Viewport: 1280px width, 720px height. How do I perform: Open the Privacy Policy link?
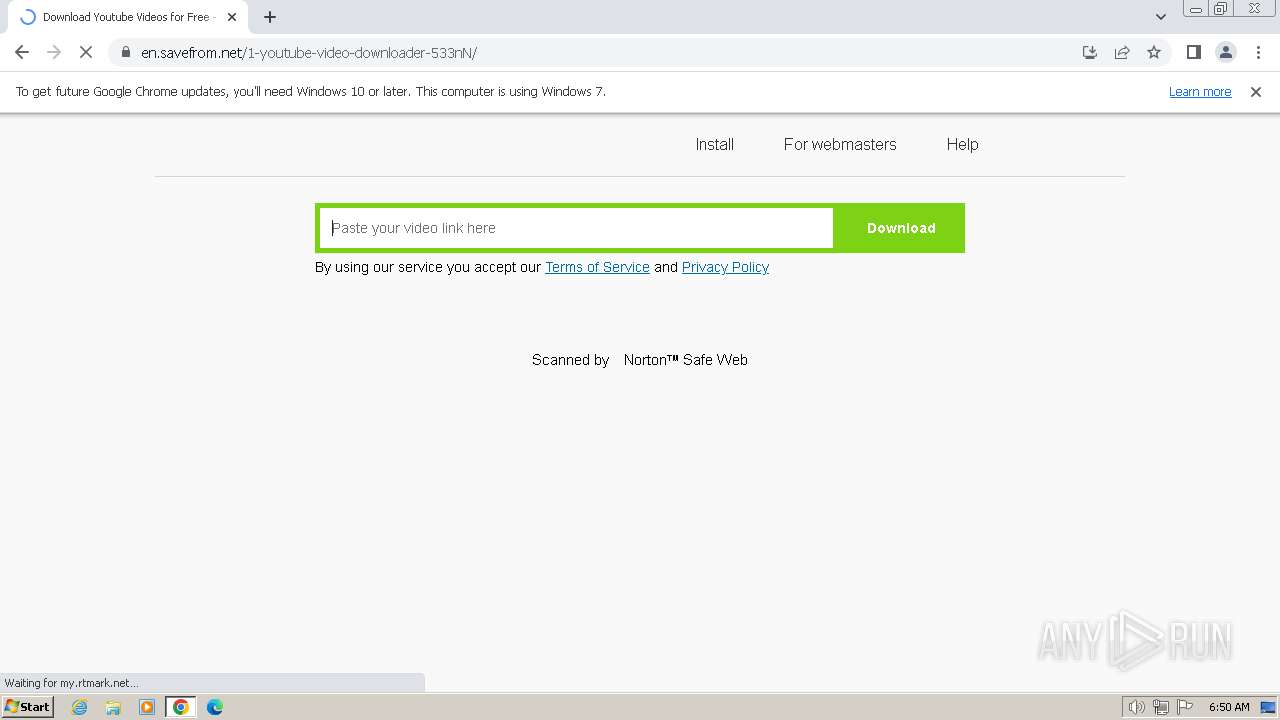(x=725, y=267)
